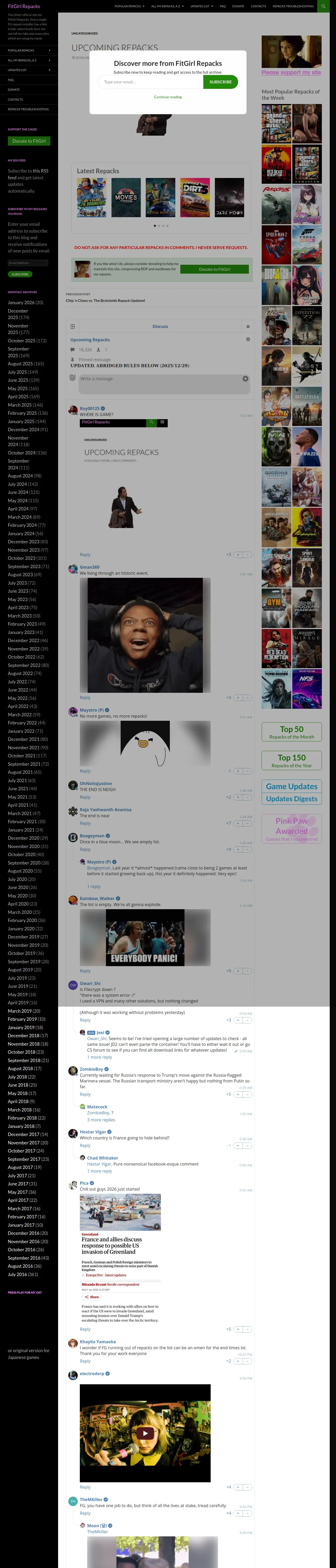The width and height of the screenshot is (336, 1568).
Task: Expand '1 reply' under Maystro's reply to Boogeyman
Action: pyautogui.click(x=94, y=886)
